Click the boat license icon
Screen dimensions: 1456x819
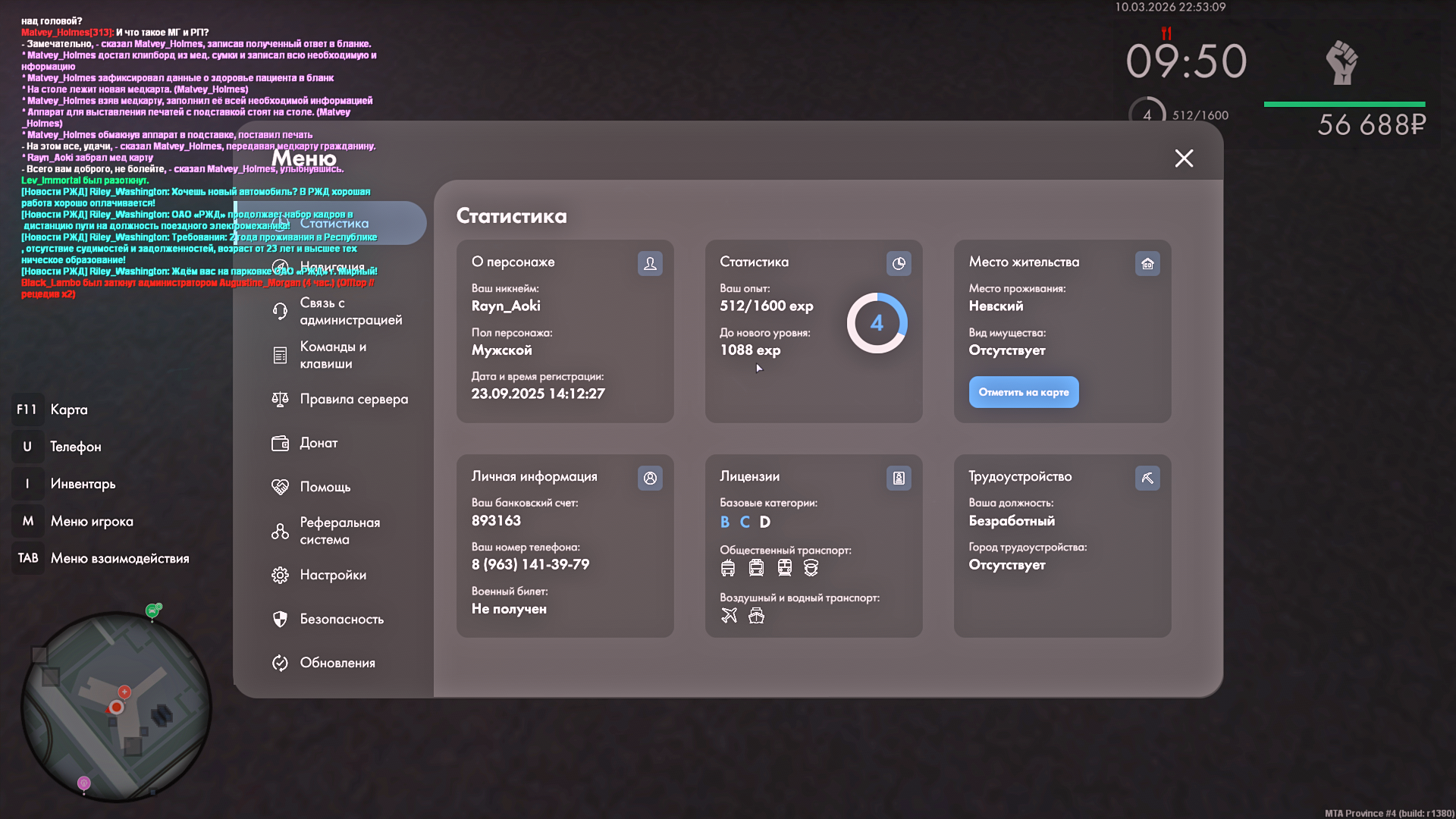coord(756,615)
